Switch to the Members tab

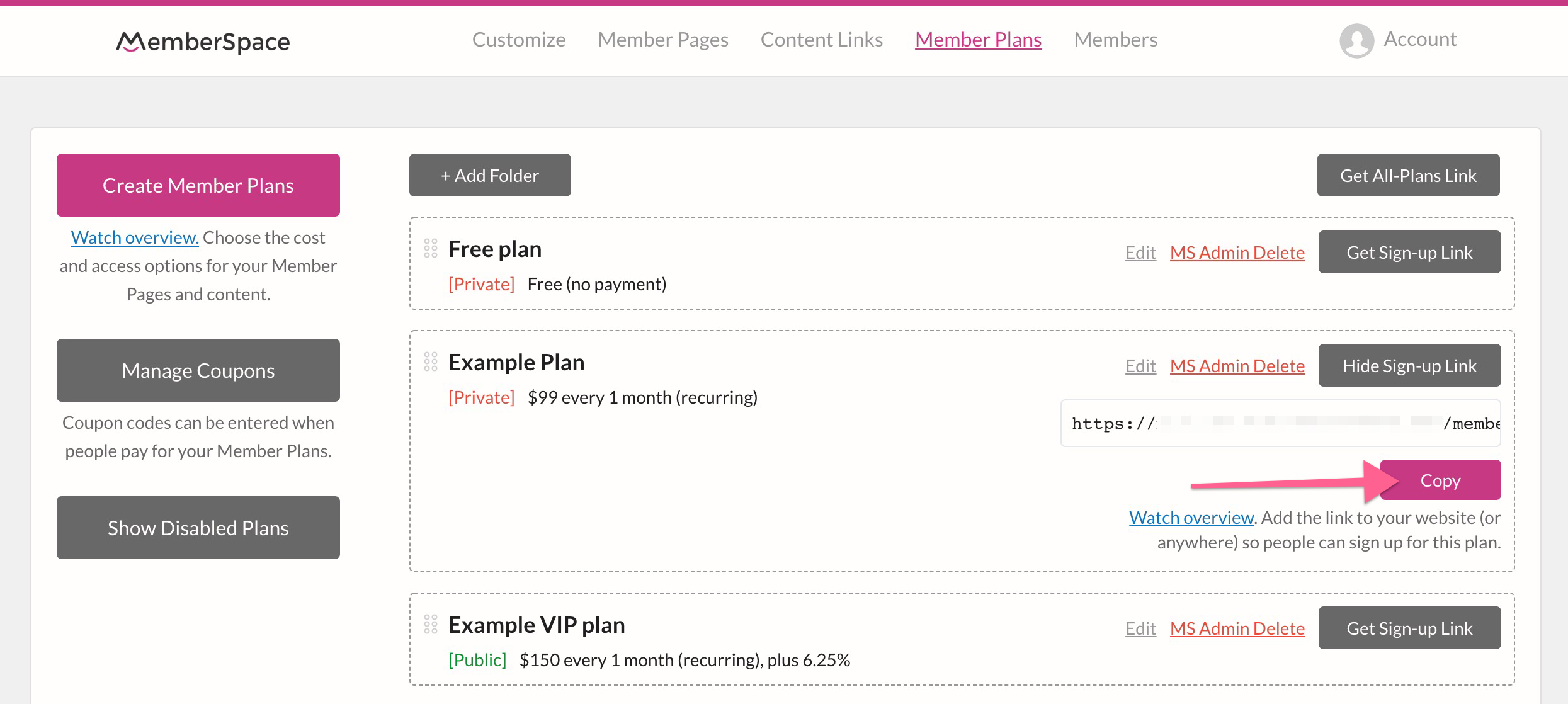1116,39
